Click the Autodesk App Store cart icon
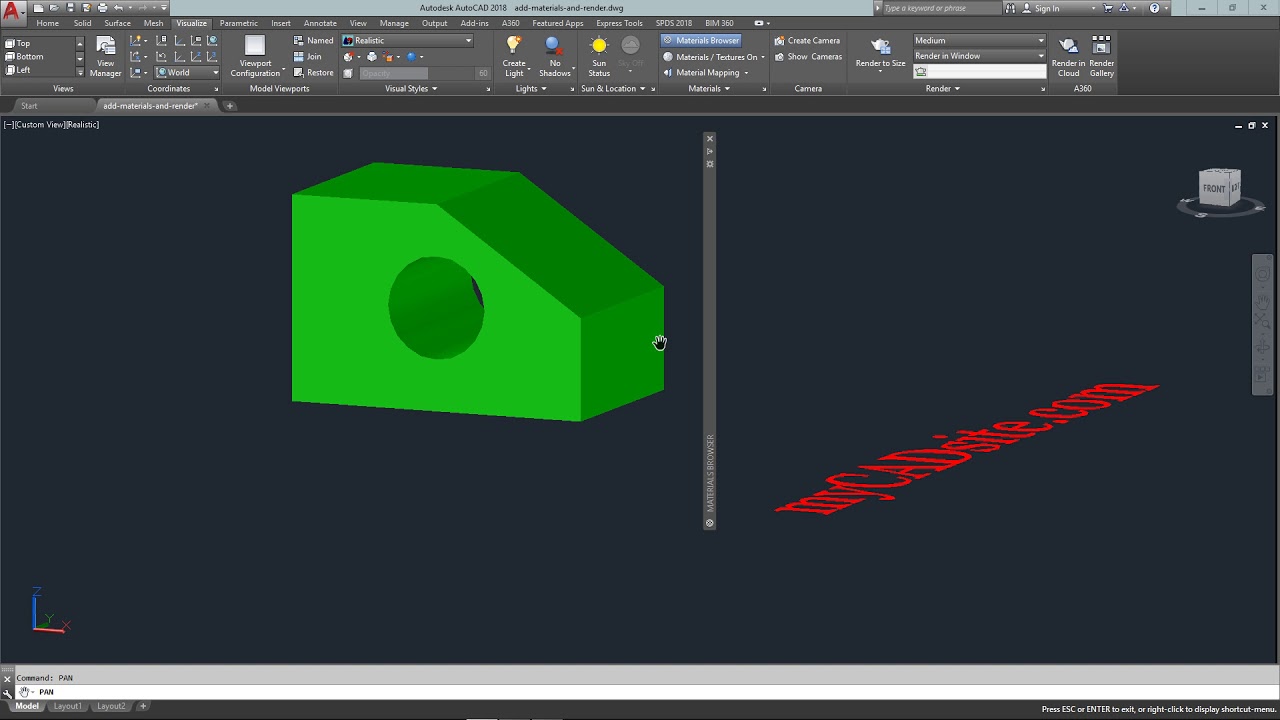This screenshot has width=1280, height=720. coord(1107,8)
